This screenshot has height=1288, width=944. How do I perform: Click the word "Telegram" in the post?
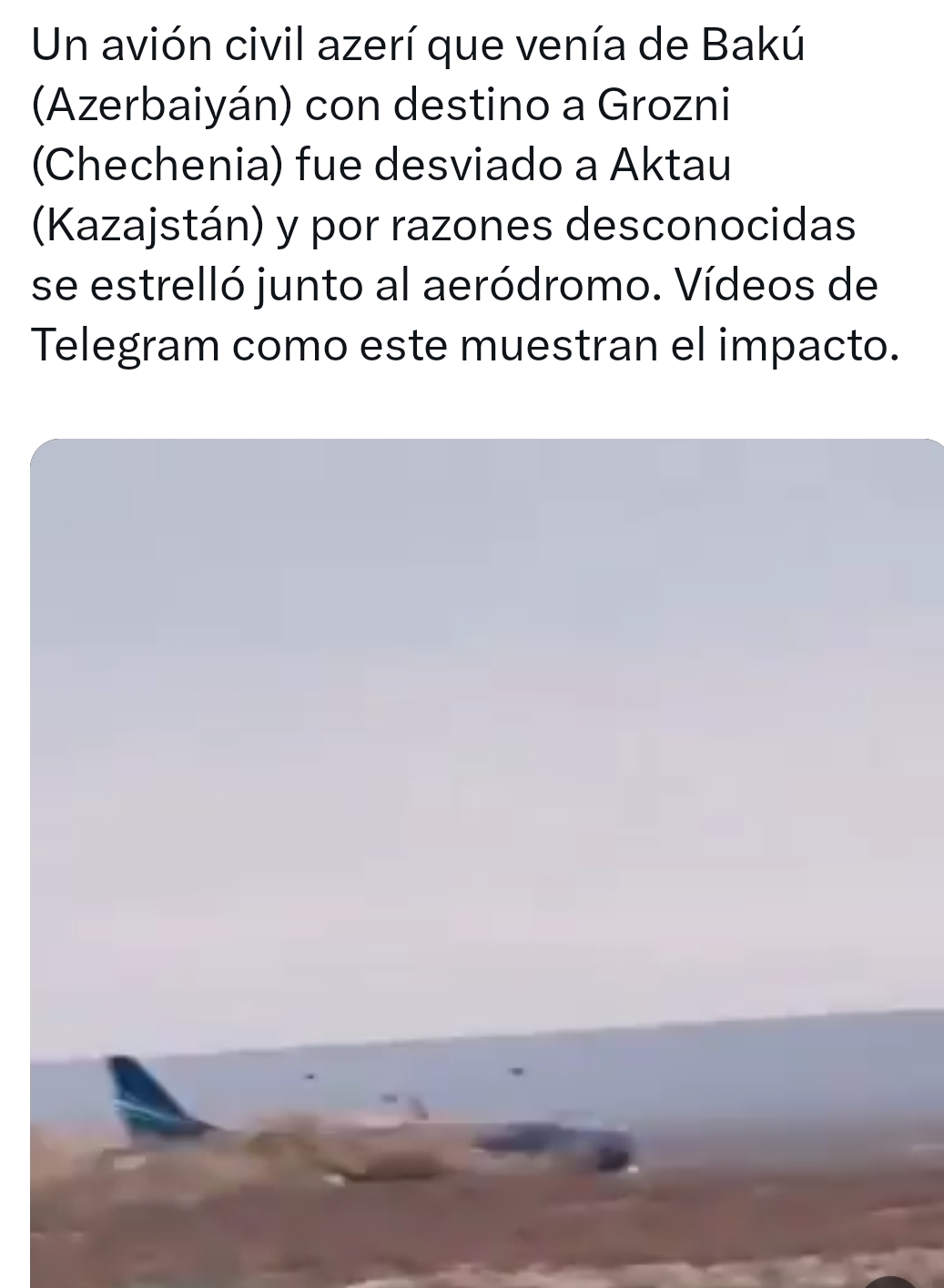pyautogui.click(x=126, y=346)
